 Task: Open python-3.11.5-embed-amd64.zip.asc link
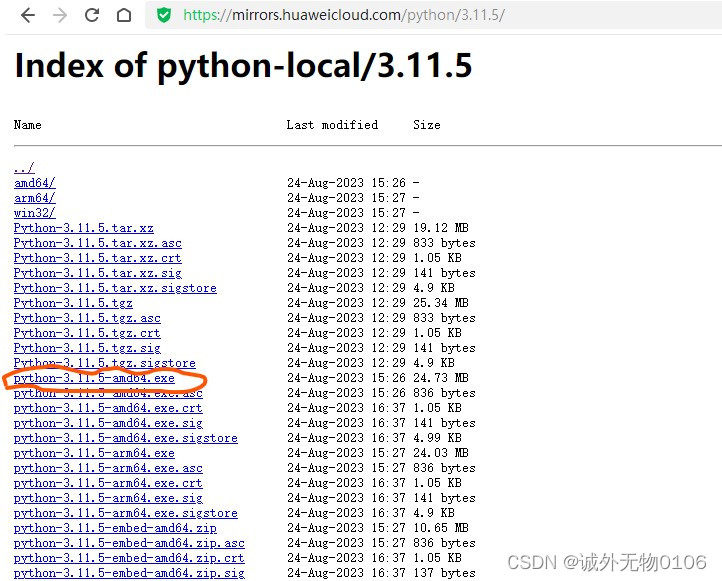coord(129,543)
